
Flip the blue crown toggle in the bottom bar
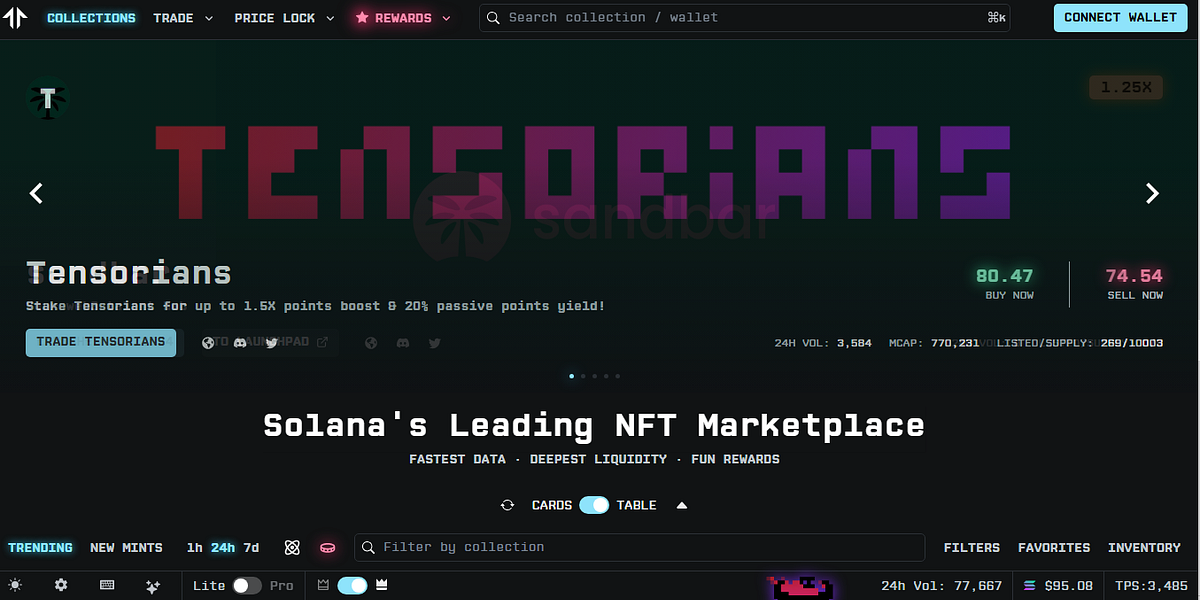[352, 585]
